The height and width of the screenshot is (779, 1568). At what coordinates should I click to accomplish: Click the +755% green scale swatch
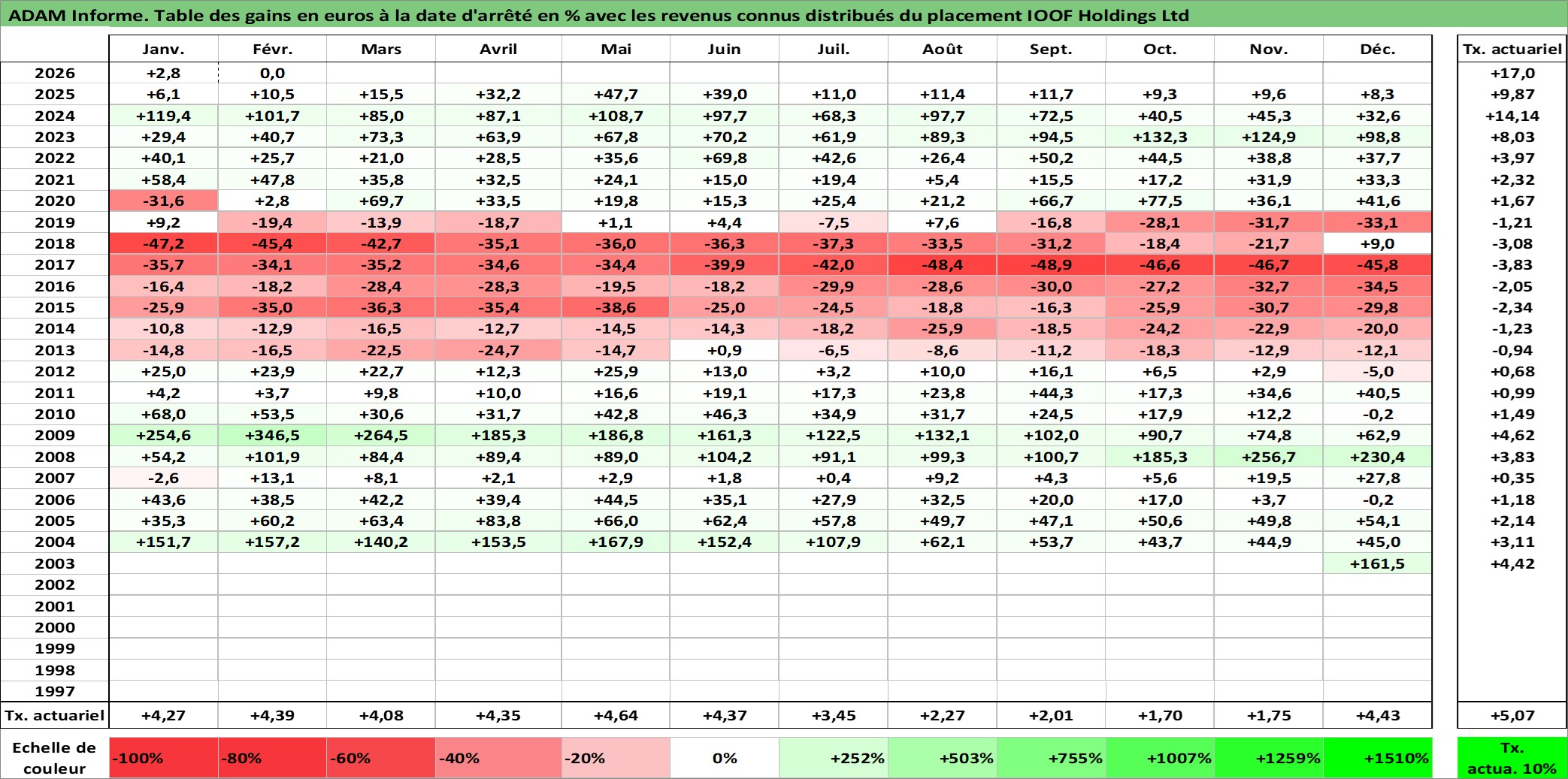(x=1051, y=758)
